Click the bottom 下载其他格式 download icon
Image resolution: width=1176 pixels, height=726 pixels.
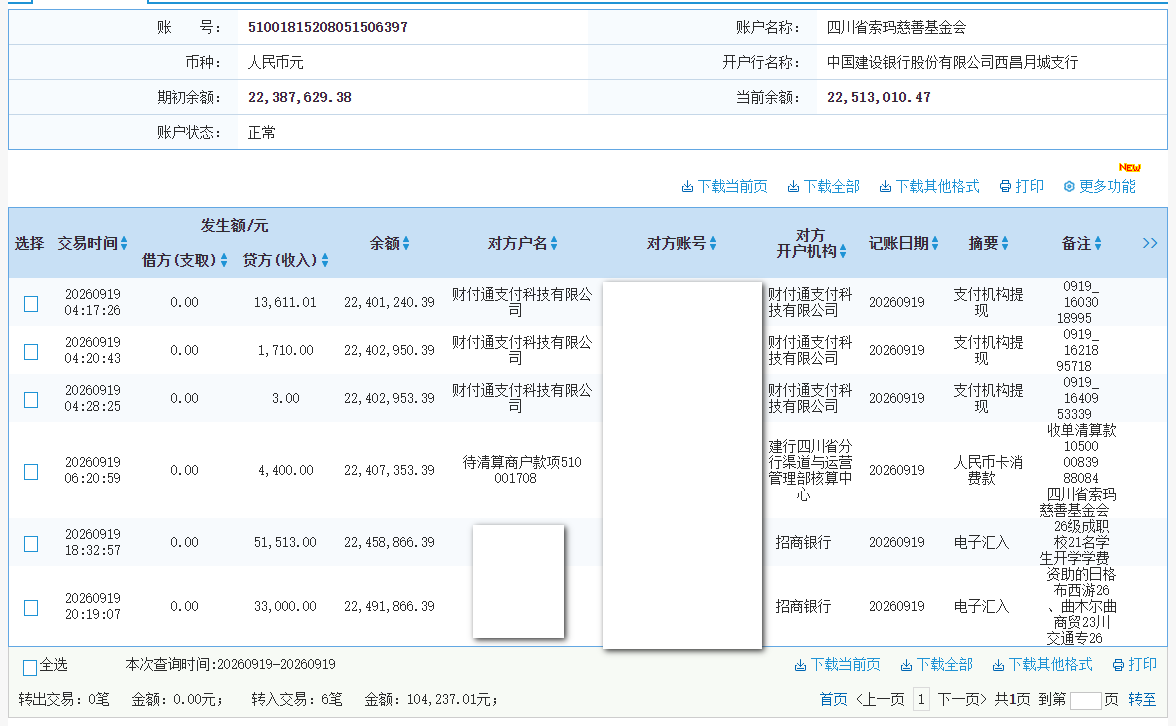coord(998,665)
